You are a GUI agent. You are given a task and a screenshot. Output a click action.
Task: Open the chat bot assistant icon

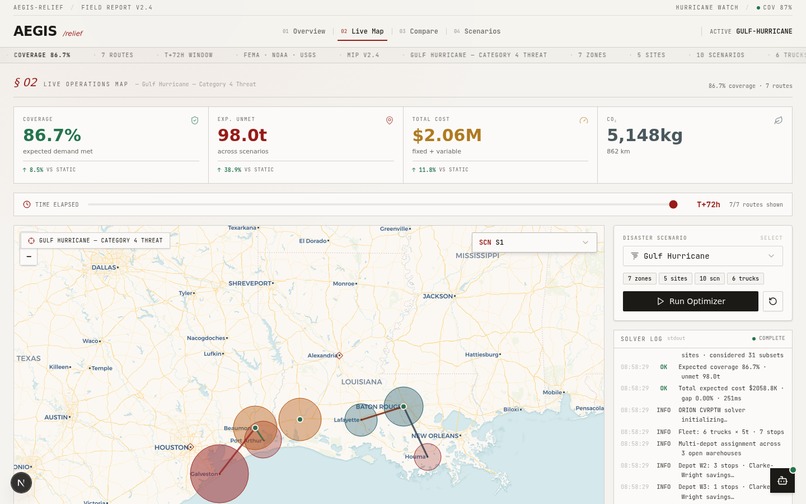click(782, 481)
